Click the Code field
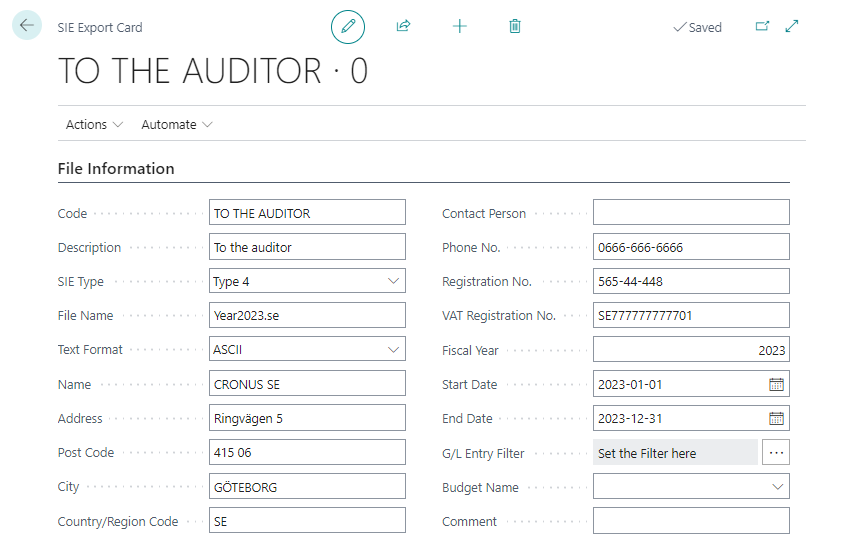 click(x=307, y=213)
